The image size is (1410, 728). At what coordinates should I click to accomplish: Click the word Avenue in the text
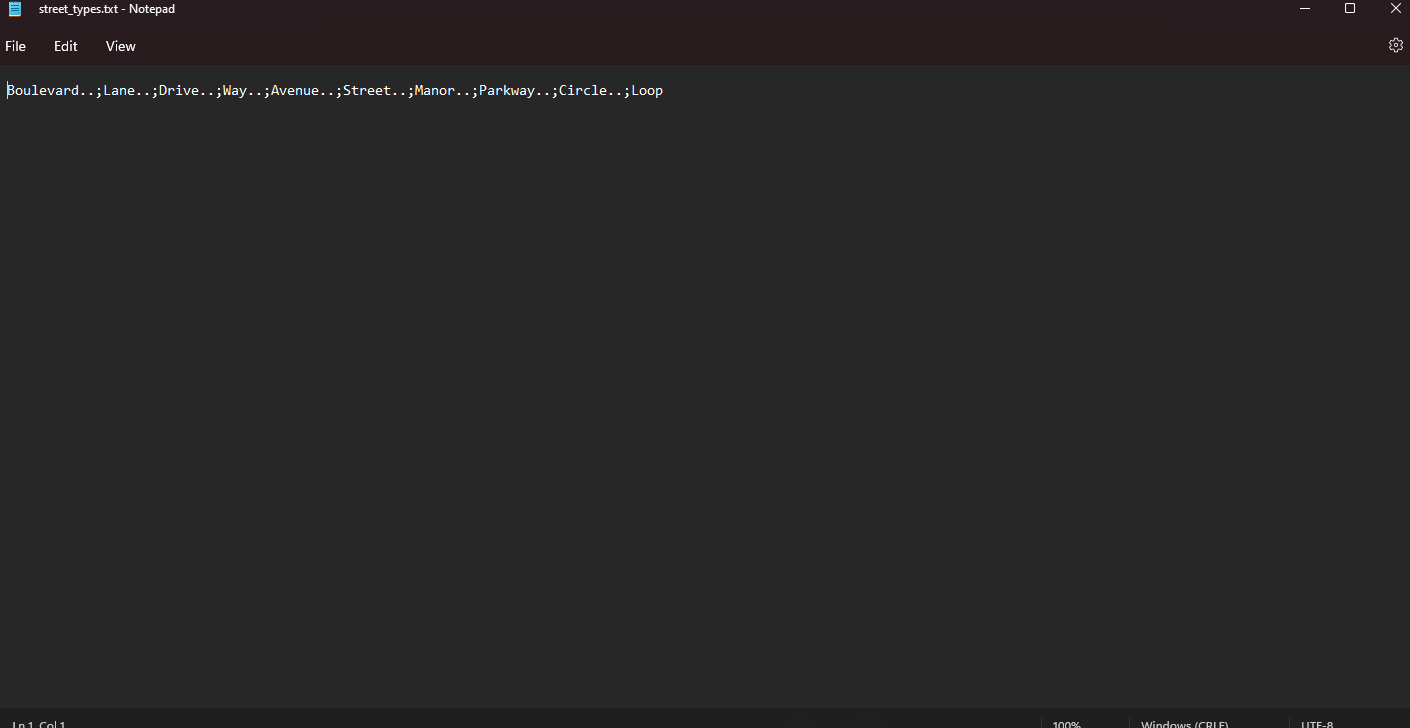[x=298, y=90]
